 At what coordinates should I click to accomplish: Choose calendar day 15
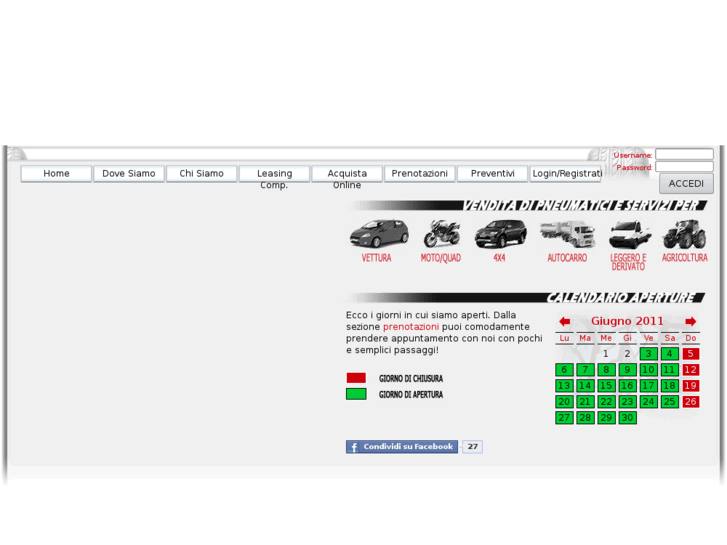[606, 385]
